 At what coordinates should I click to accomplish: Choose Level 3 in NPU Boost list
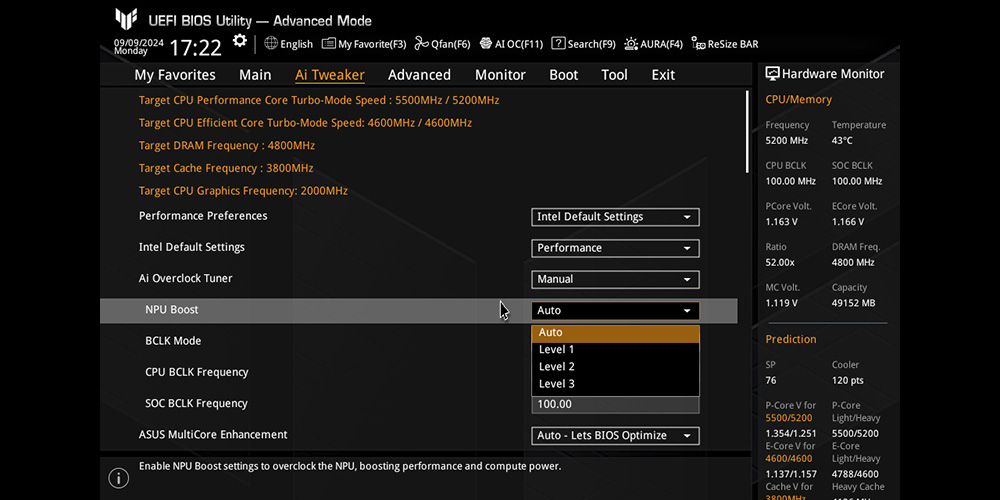click(615, 384)
